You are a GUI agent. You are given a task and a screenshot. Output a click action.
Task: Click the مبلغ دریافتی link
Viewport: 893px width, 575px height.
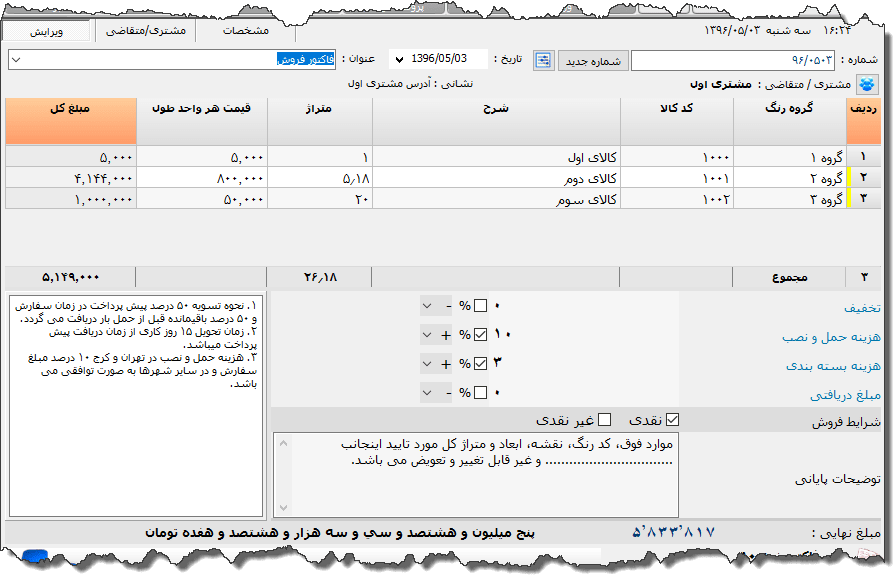(846, 395)
